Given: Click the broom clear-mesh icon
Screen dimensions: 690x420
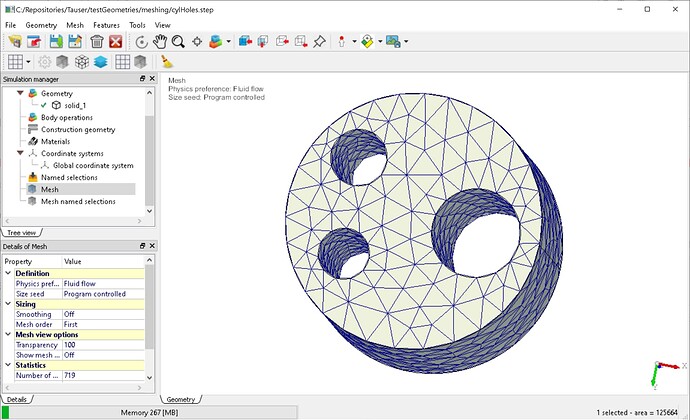Looking at the screenshot, I should (166, 62).
